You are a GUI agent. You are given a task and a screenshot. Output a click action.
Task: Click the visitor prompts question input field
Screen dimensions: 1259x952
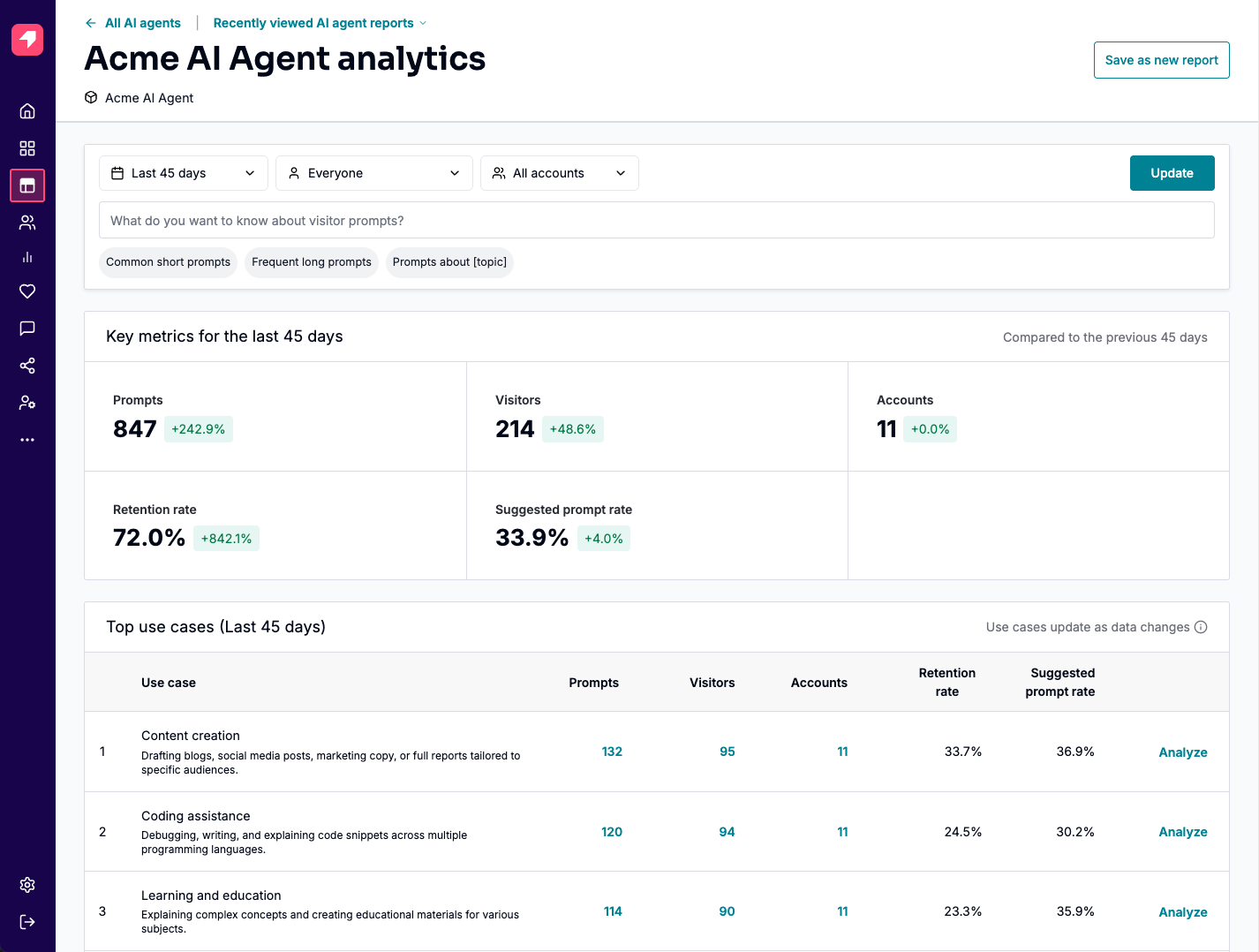[657, 219]
